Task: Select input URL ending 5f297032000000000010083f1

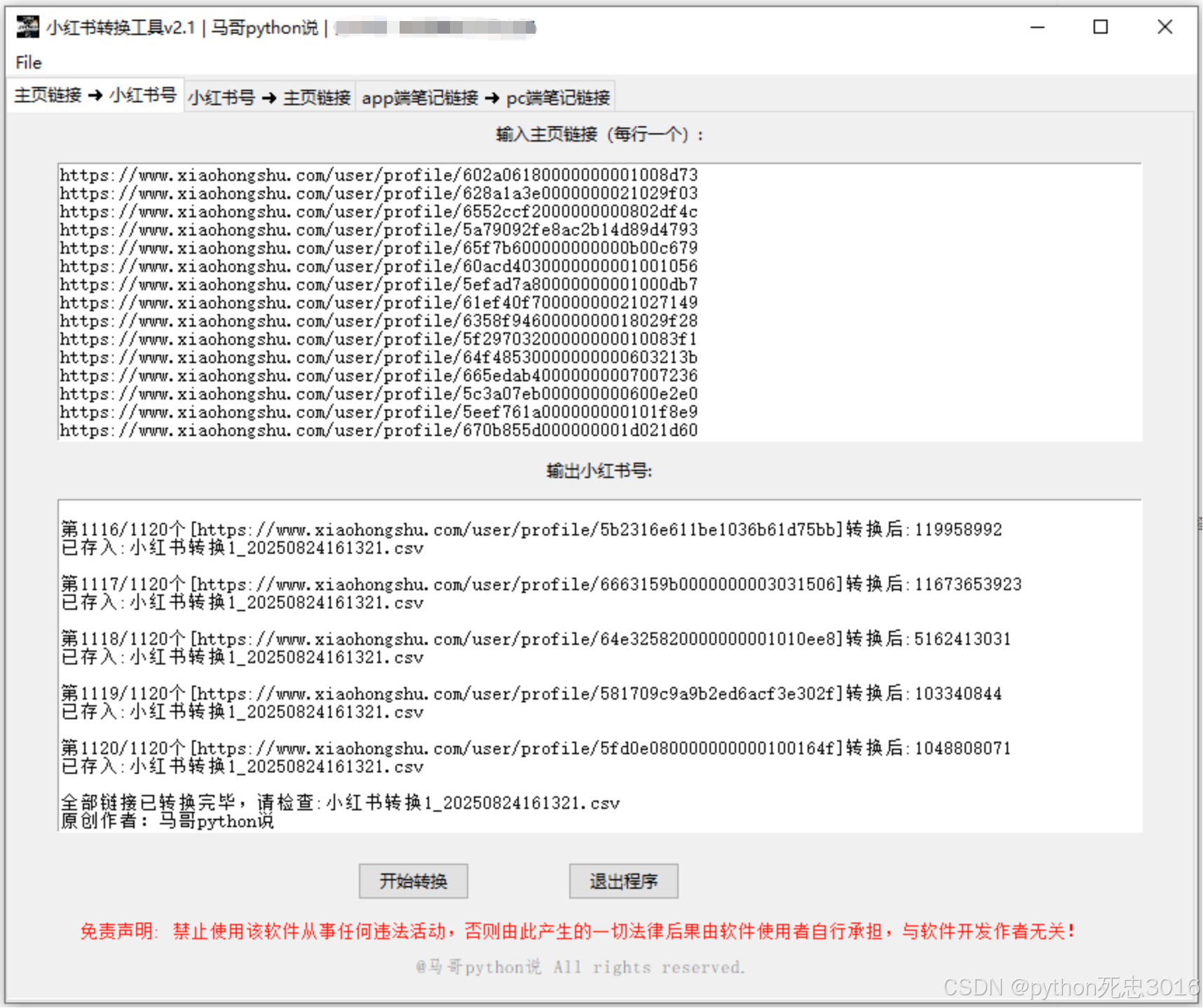Action: tap(379, 339)
